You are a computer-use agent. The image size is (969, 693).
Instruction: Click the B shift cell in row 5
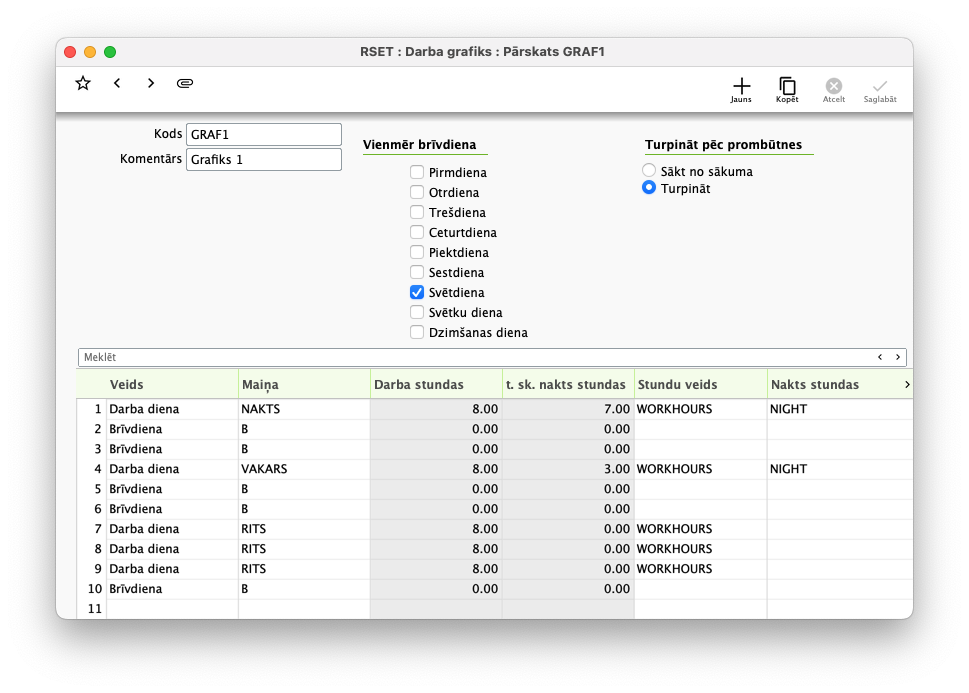pos(304,489)
